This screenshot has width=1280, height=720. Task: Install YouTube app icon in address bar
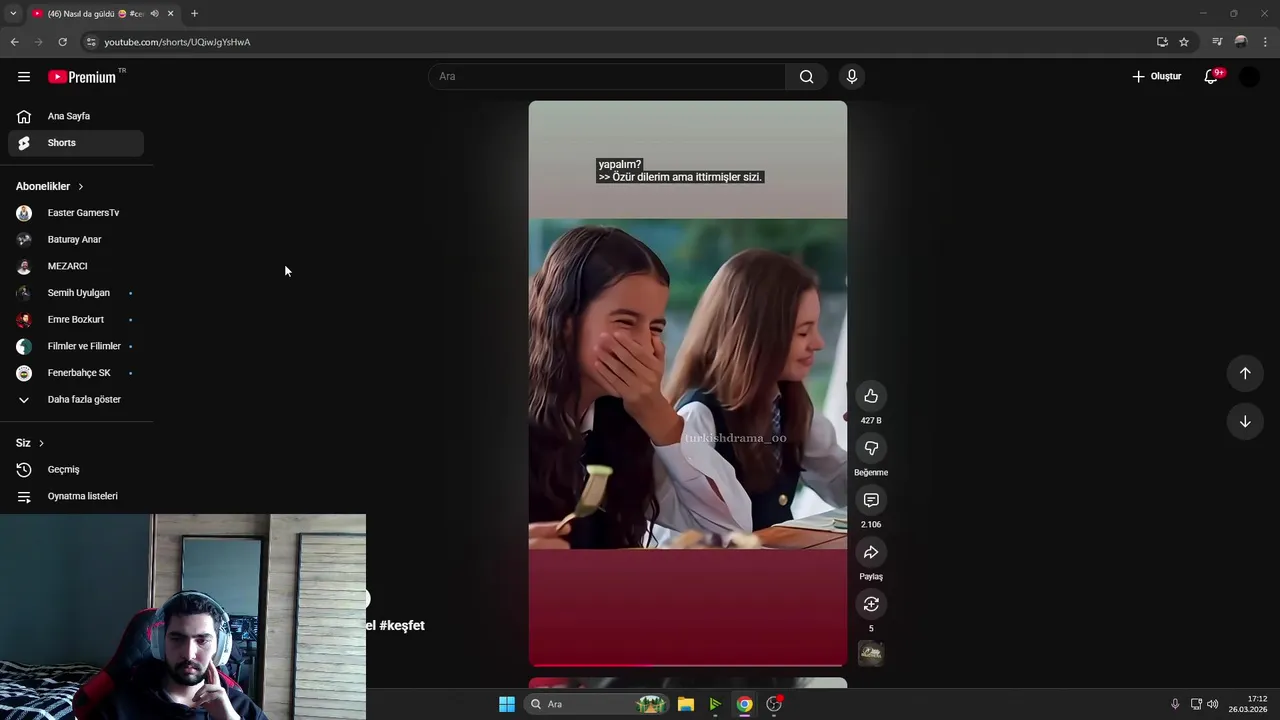point(1162,42)
